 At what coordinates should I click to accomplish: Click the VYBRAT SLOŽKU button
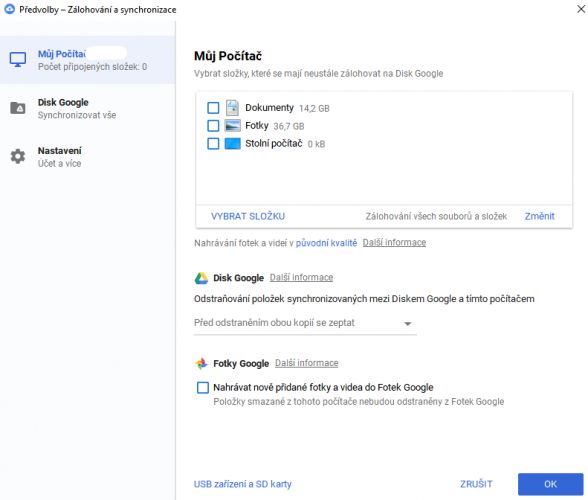[248, 216]
